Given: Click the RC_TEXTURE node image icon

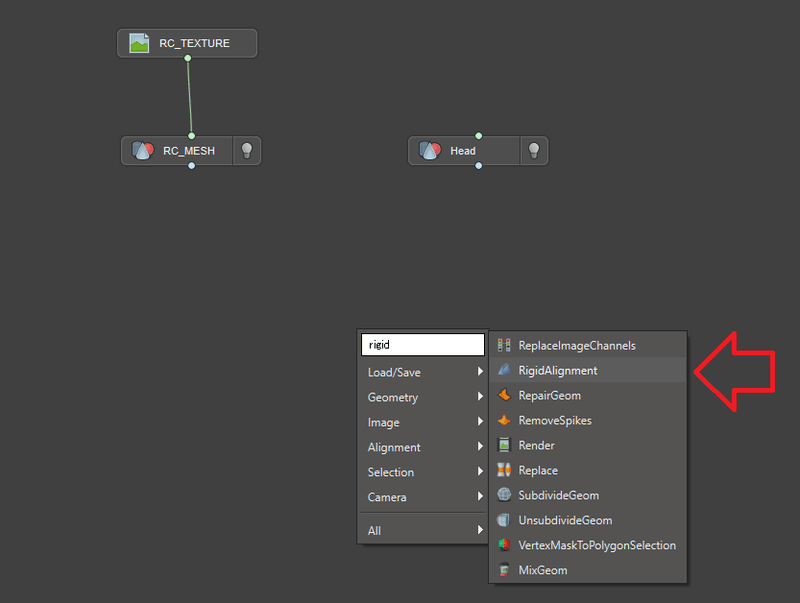Looking at the screenshot, I should pyautogui.click(x=139, y=43).
